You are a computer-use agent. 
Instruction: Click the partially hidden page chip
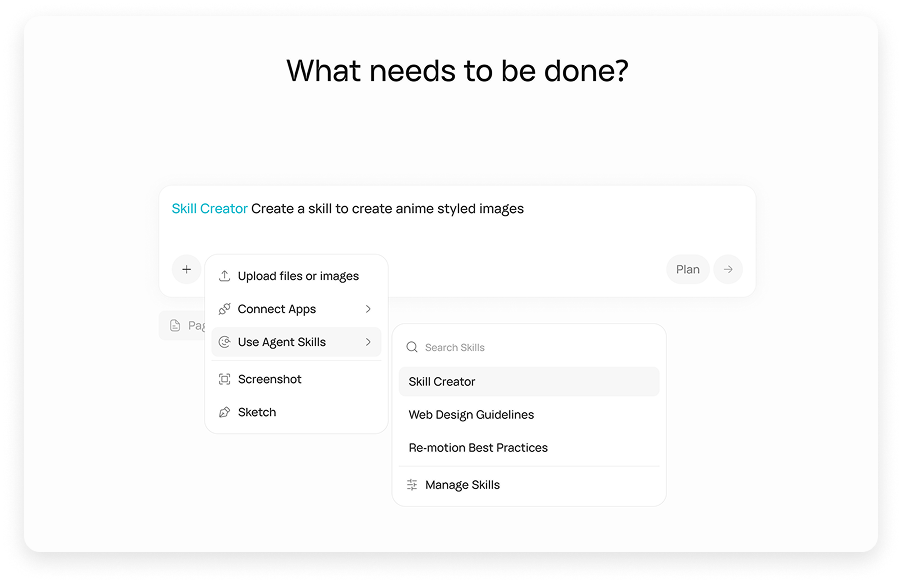pos(183,325)
